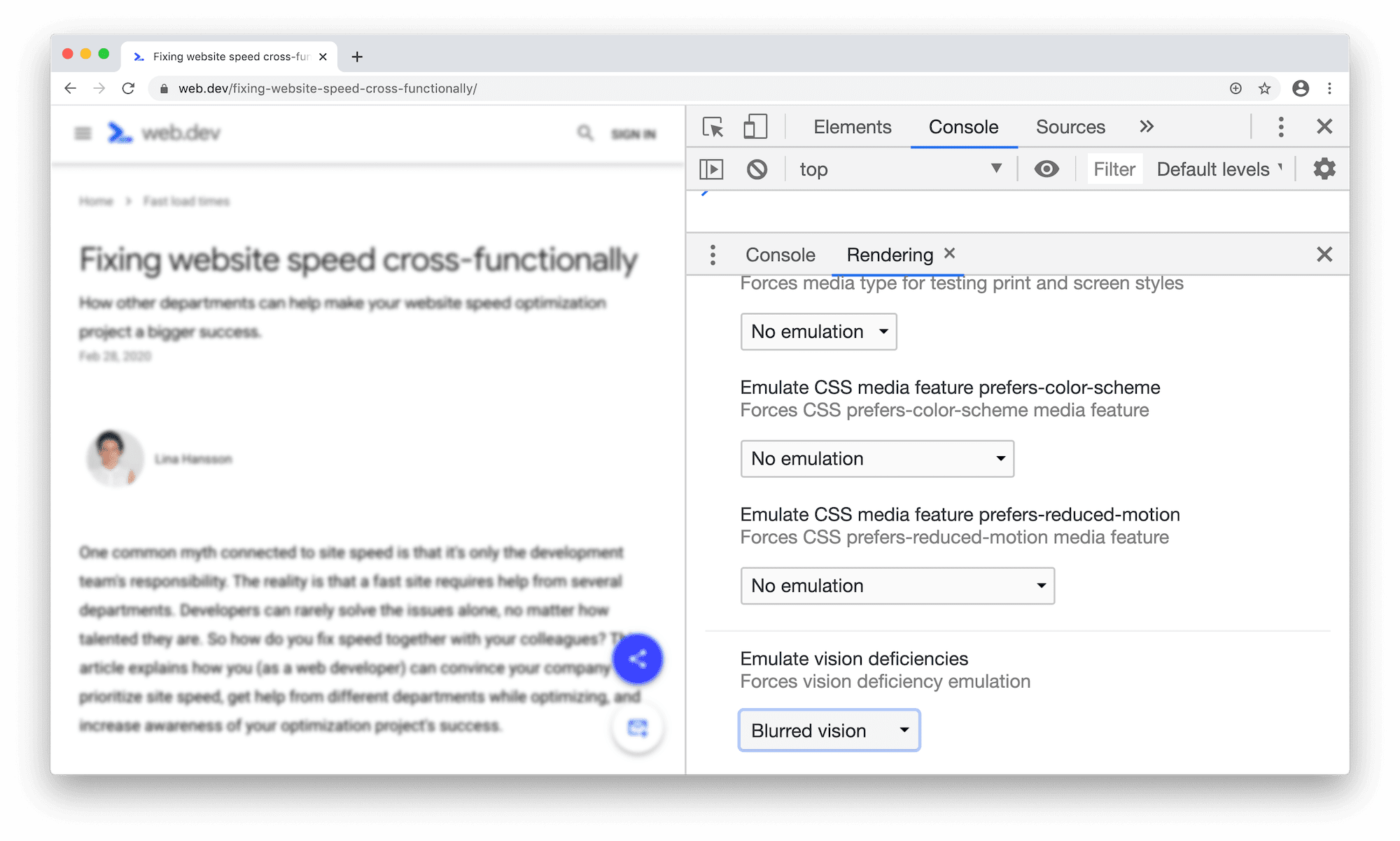Click the more tools chevron >> in DevTools
The width and height of the screenshot is (1400, 841).
tap(1148, 126)
